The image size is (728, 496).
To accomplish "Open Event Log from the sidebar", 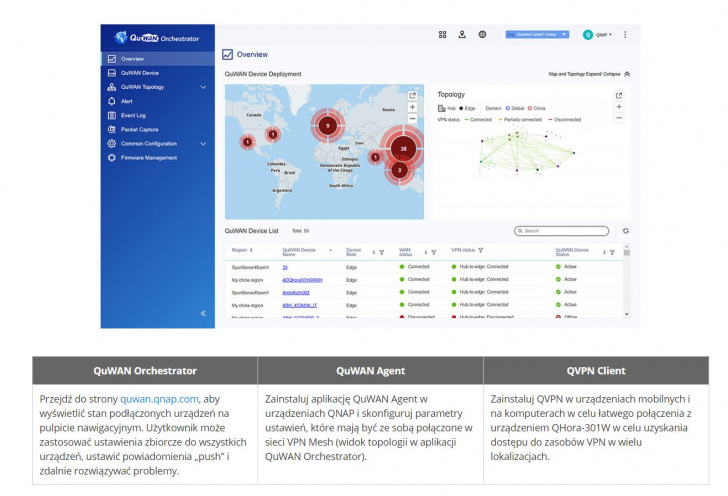I will [134, 115].
